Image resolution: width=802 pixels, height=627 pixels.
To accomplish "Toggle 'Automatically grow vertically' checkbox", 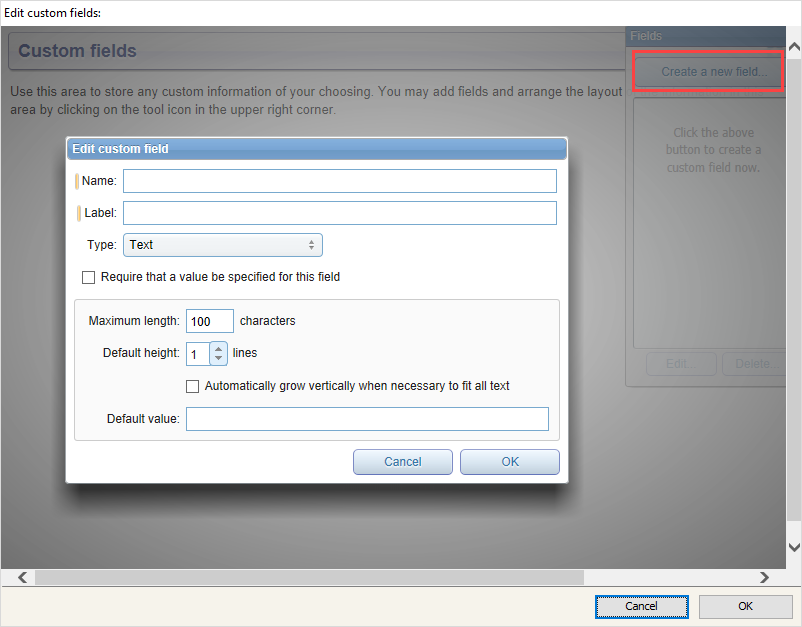I will coord(194,386).
